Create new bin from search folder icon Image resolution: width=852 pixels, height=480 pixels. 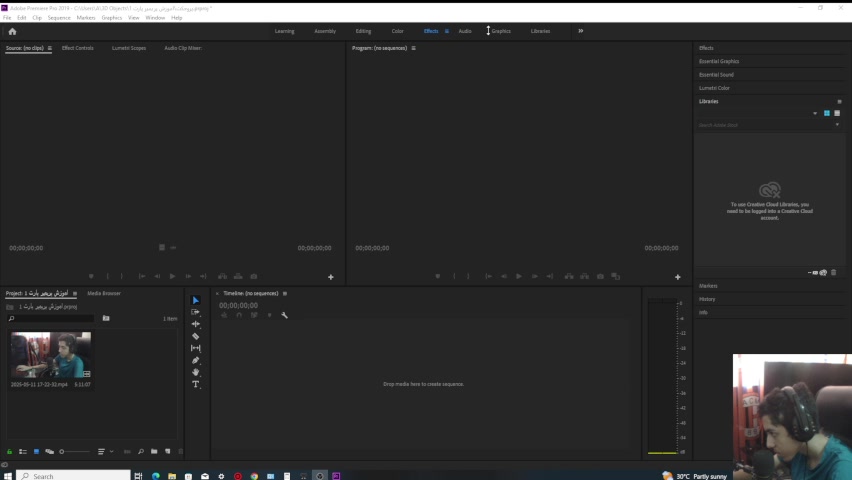[106, 318]
